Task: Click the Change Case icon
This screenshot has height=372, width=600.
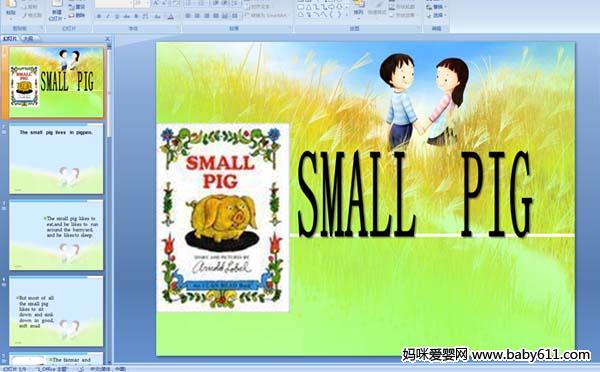Action: pyautogui.click(x=158, y=16)
